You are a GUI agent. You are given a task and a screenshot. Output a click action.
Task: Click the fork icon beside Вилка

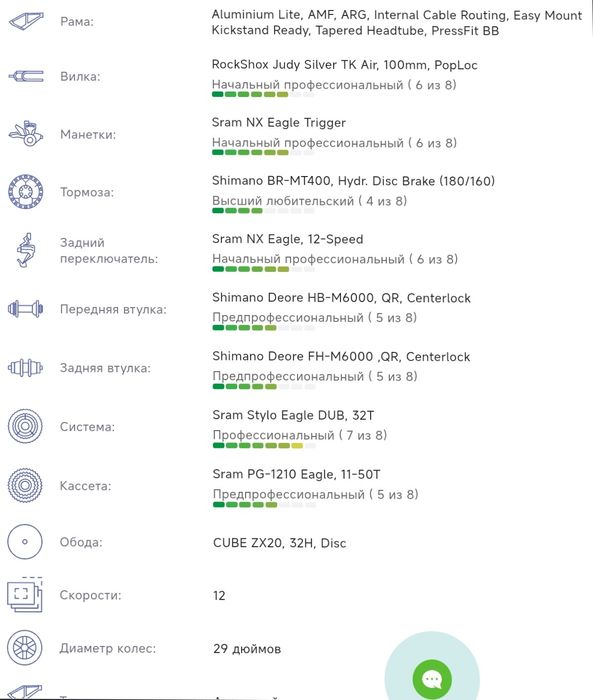(x=26, y=76)
